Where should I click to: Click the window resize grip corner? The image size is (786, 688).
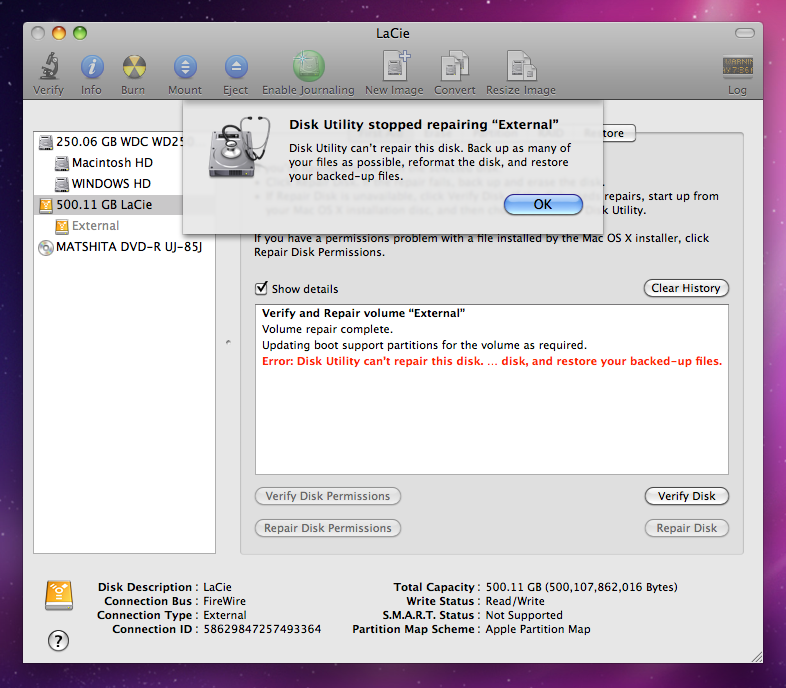pos(757,657)
